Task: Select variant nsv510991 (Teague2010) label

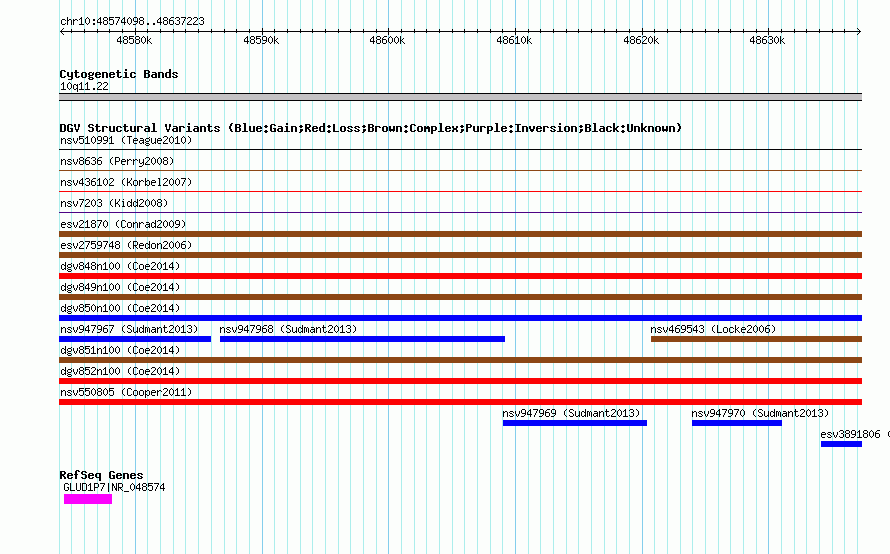Action: 126,140
